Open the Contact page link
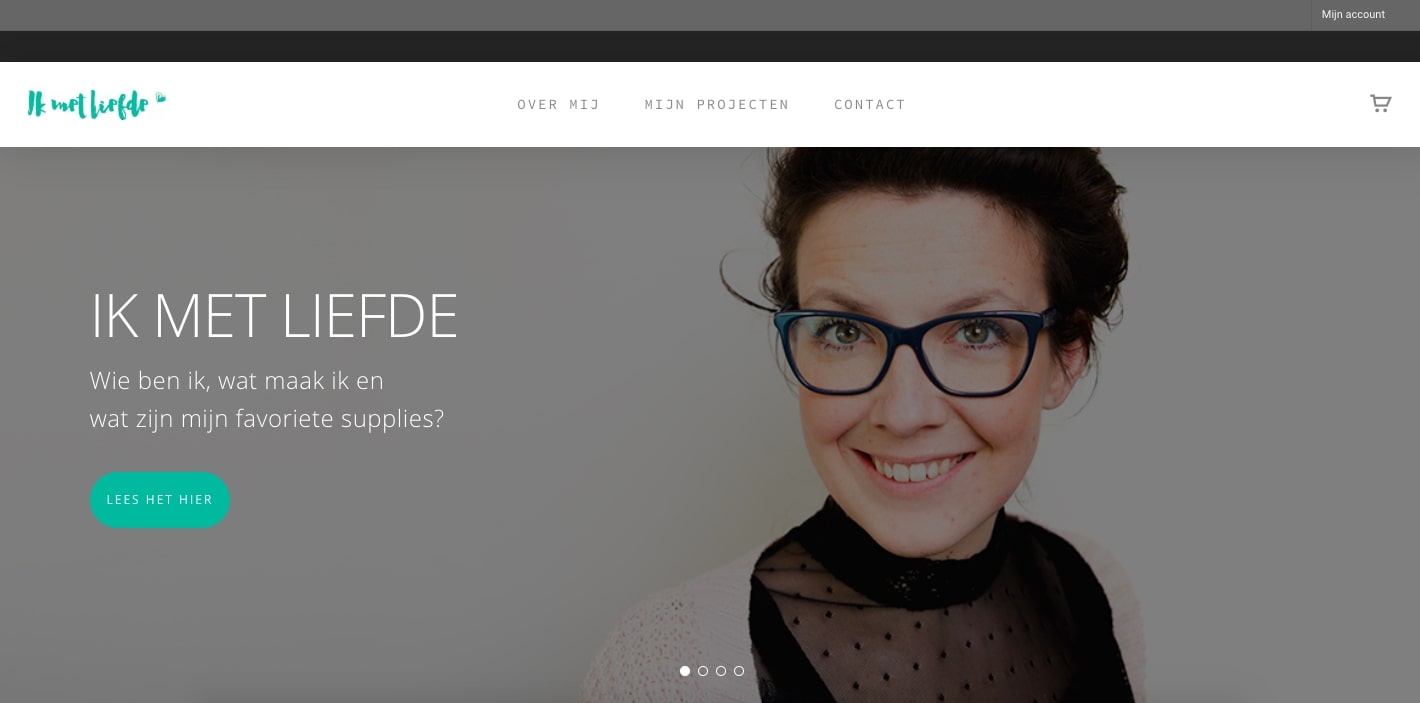Viewport: 1420px width, 703px height. pyautogui.click(x=870, y=104)
